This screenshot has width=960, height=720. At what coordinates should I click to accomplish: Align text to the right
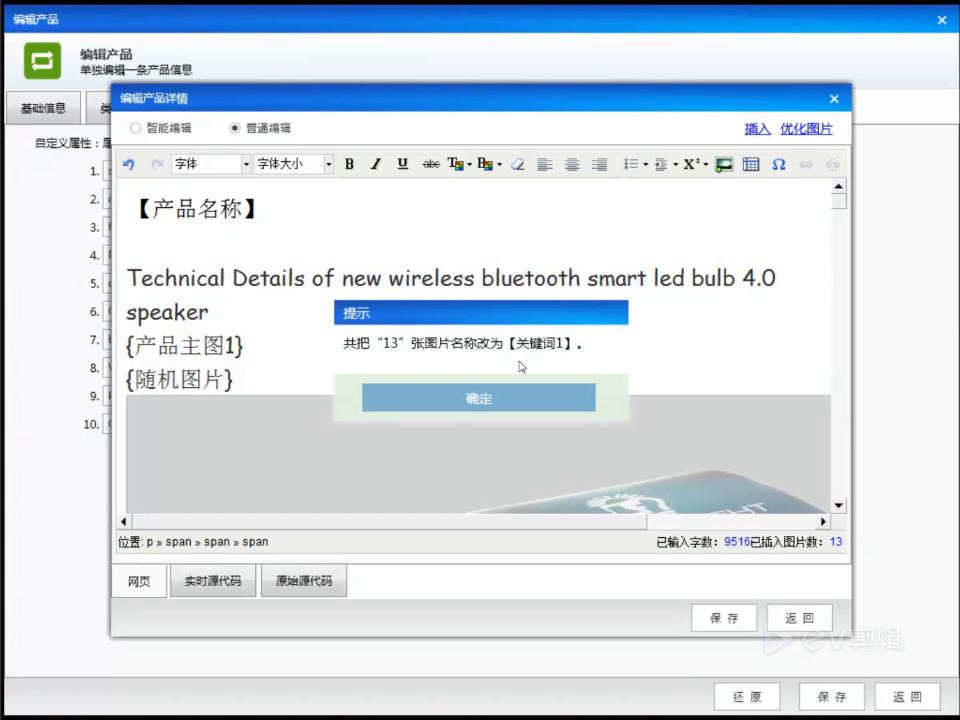[599, 164]
